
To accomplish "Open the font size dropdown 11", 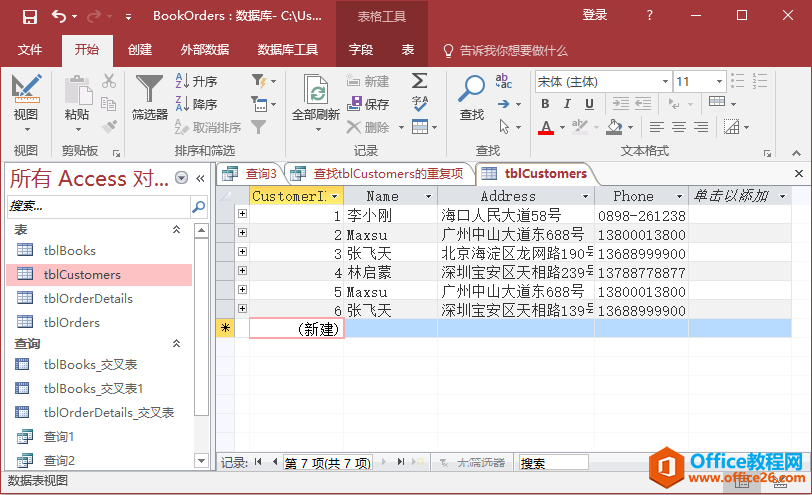I will pyautogui.click(x=719, y=82).
